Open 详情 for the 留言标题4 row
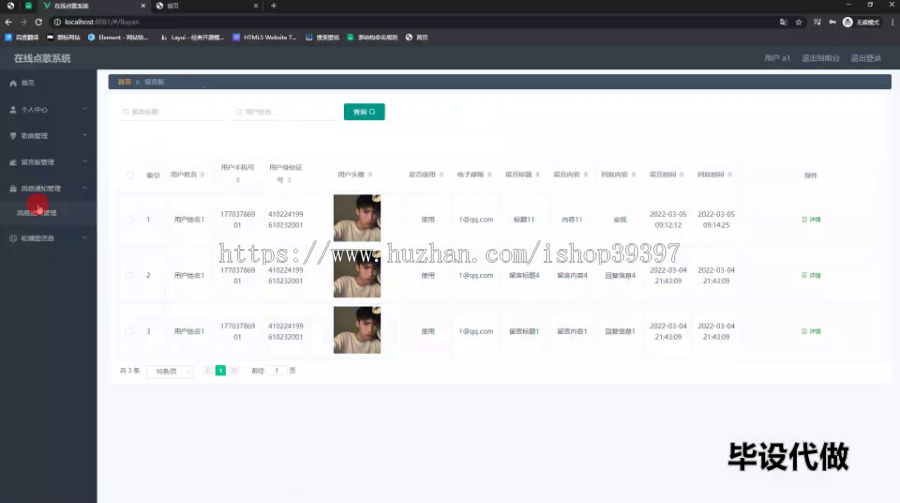The height and width of the screenshot is (503, 900). click(811, 275)
